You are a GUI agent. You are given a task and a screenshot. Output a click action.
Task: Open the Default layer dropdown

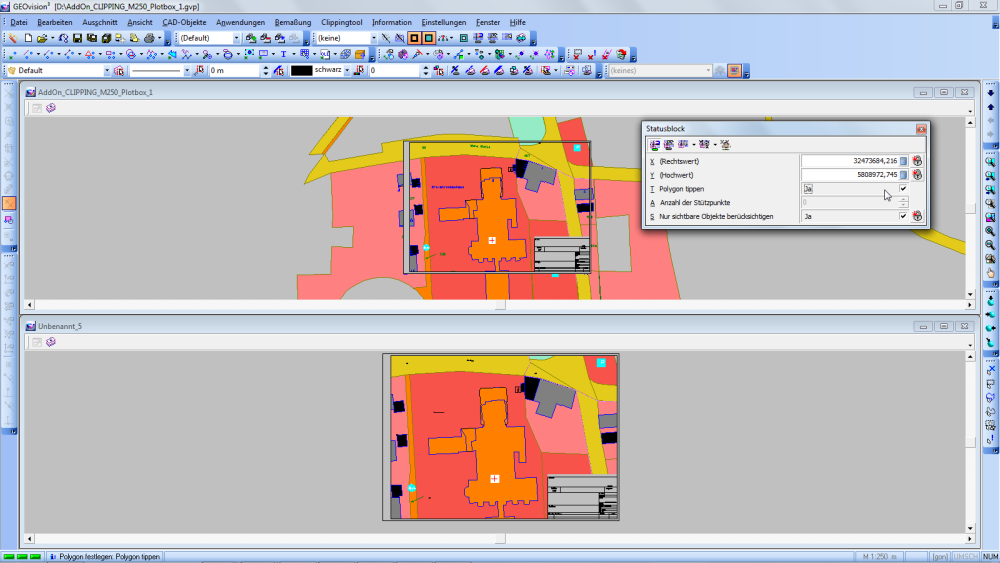coord(107,71)
